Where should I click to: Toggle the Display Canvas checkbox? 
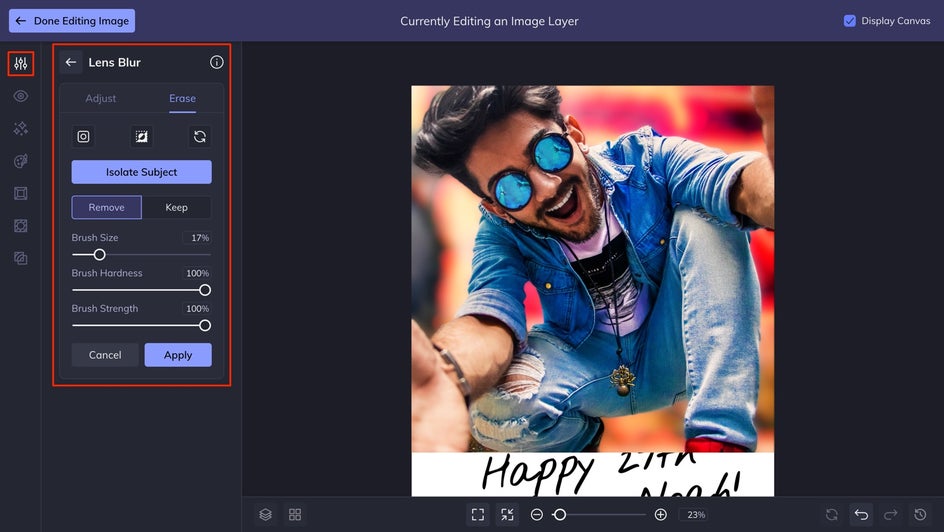pos(849,20)
